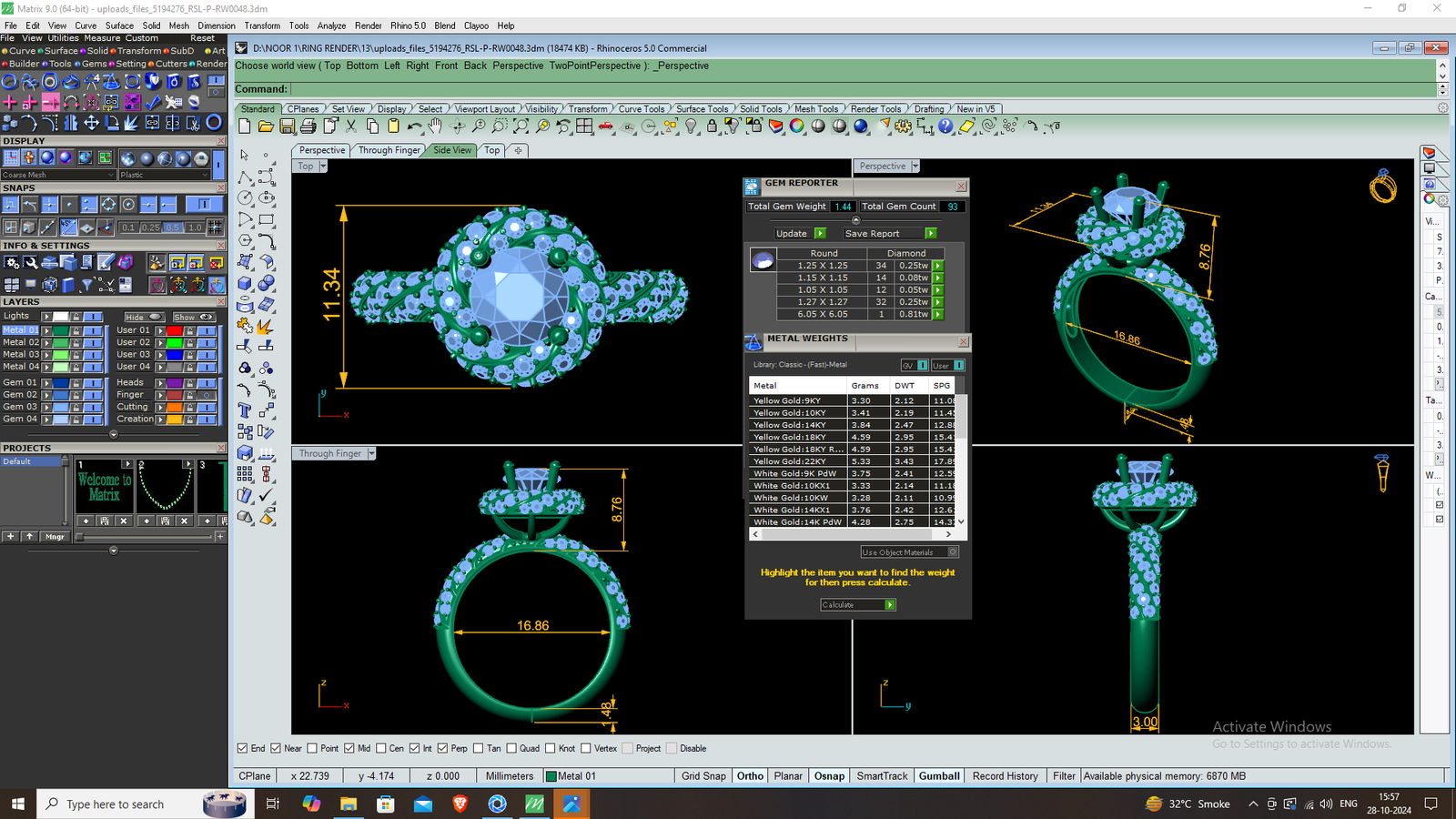
Task: Expand the 6.05 X 6.05 gem row arrow
Action: click(938, 314)
